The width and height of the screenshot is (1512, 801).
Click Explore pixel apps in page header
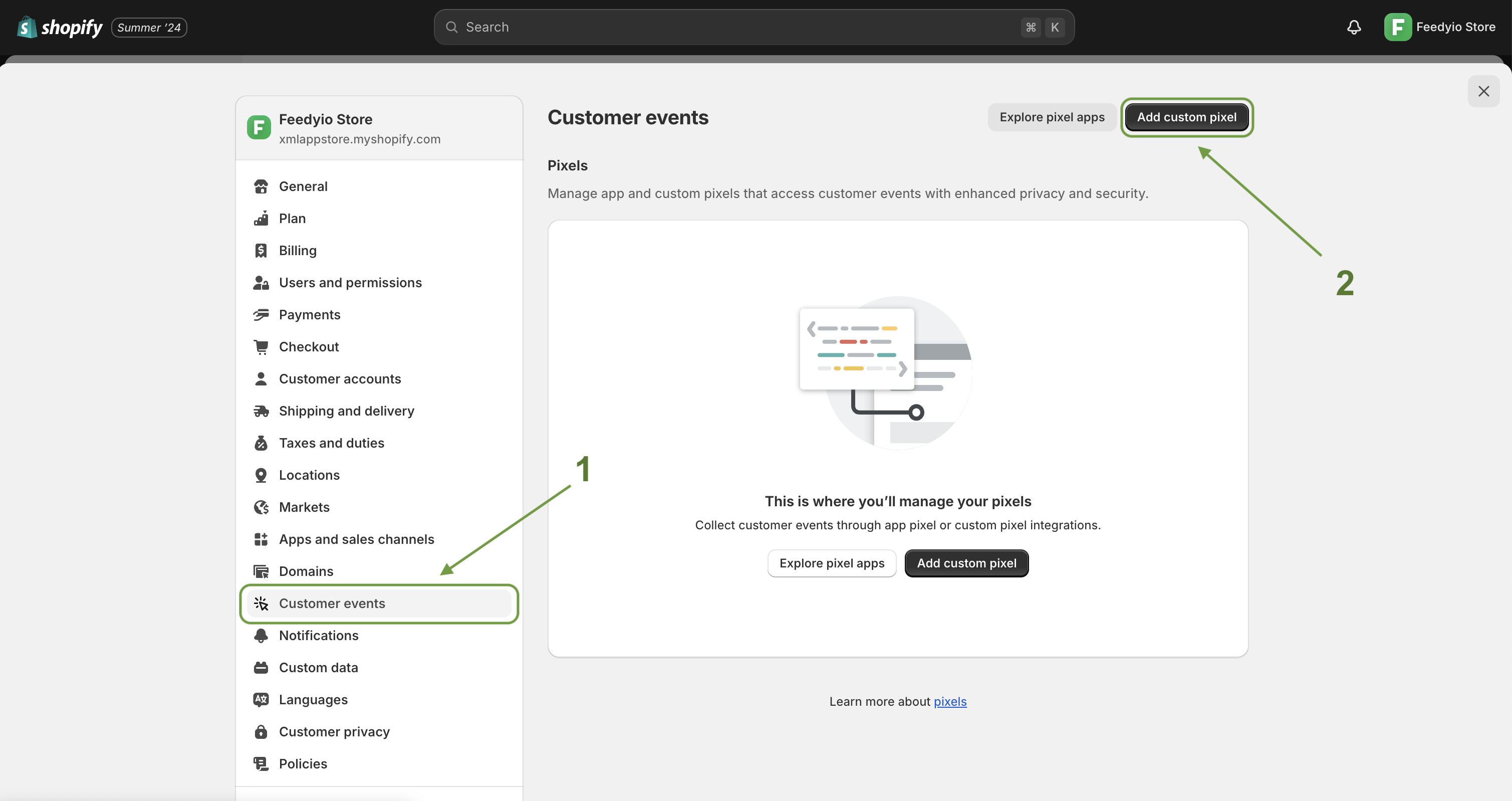point(1052,117)
